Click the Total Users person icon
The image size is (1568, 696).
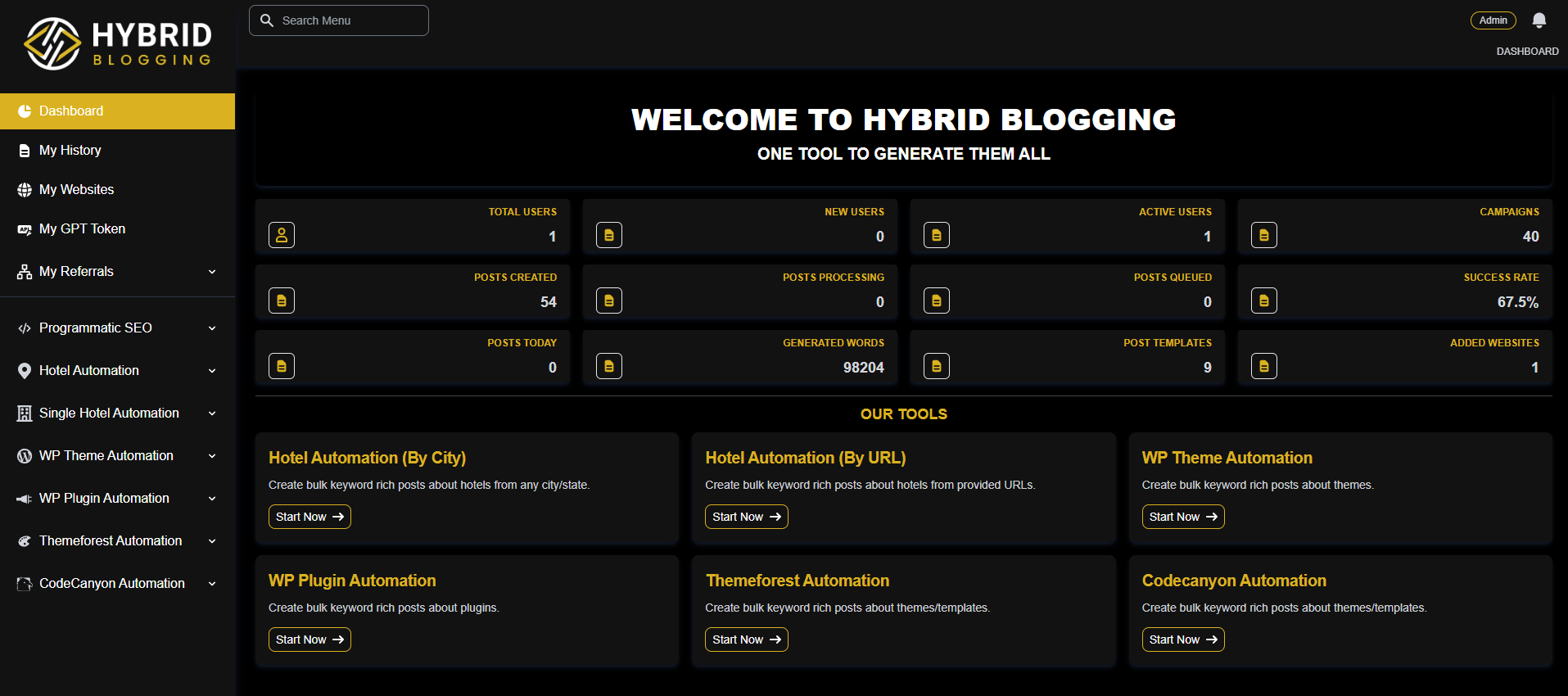pos(282,235)
